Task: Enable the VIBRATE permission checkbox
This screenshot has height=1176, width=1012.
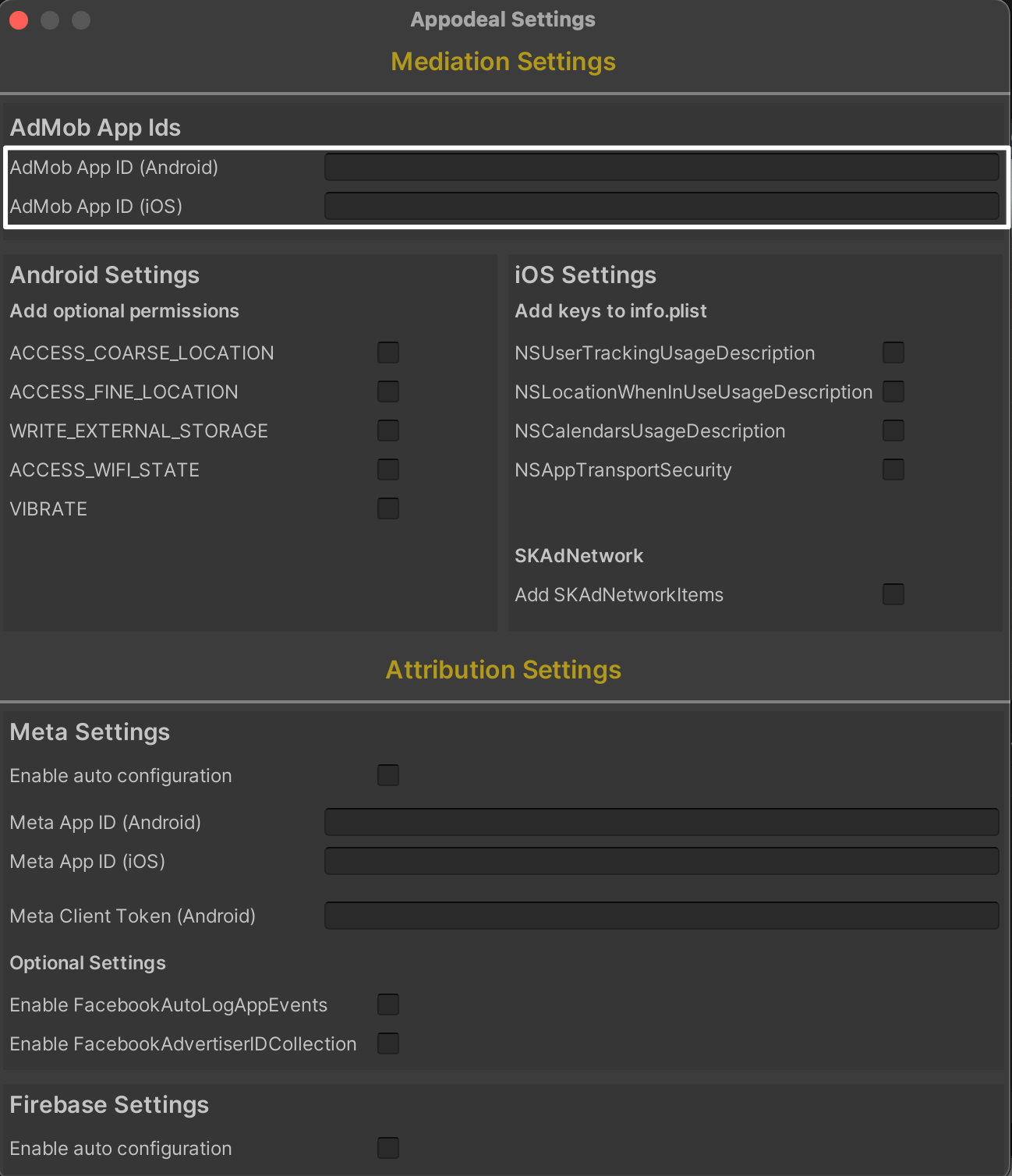Action: point(388,508)
